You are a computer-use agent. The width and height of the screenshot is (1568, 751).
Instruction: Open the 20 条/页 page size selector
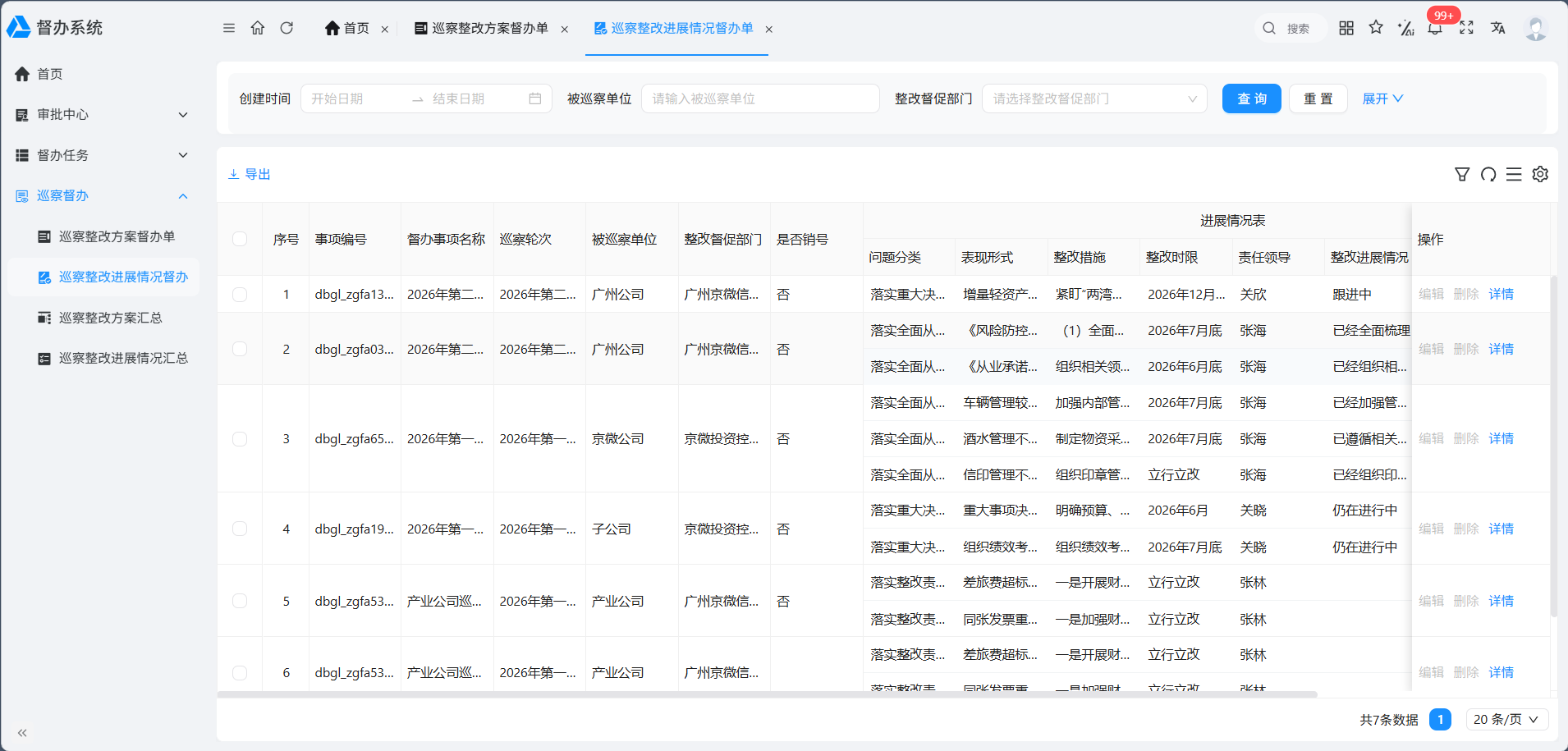tap(1507, 719)
